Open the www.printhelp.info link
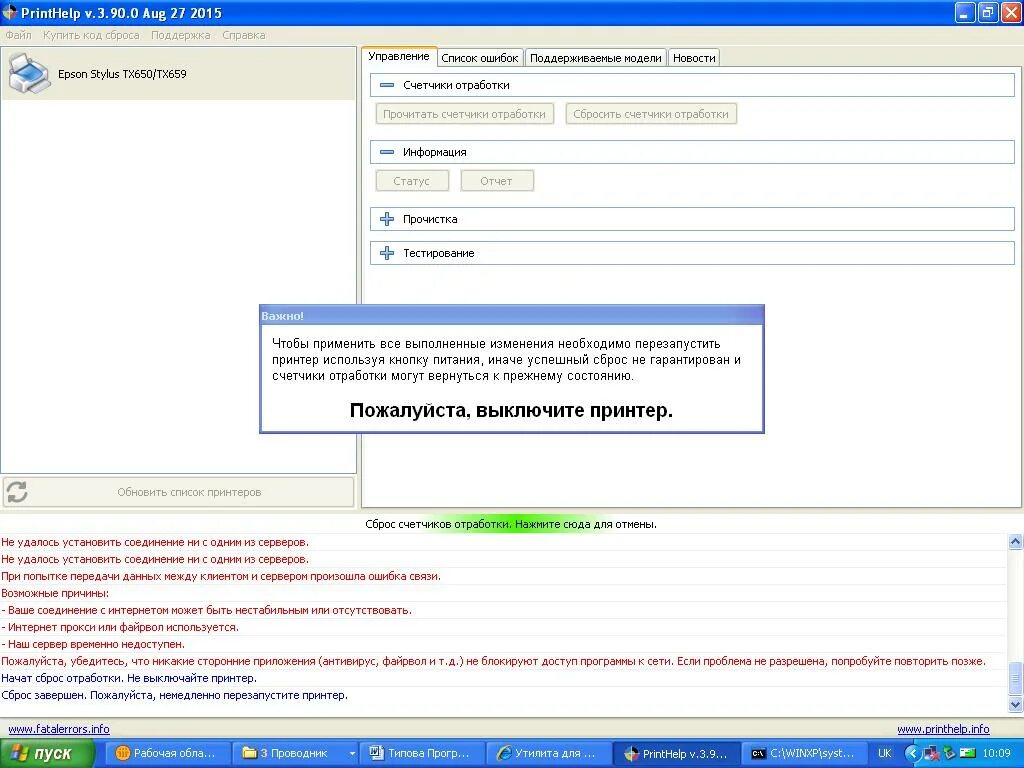The width and height of the screenshot is (1024, 768). 943,729
